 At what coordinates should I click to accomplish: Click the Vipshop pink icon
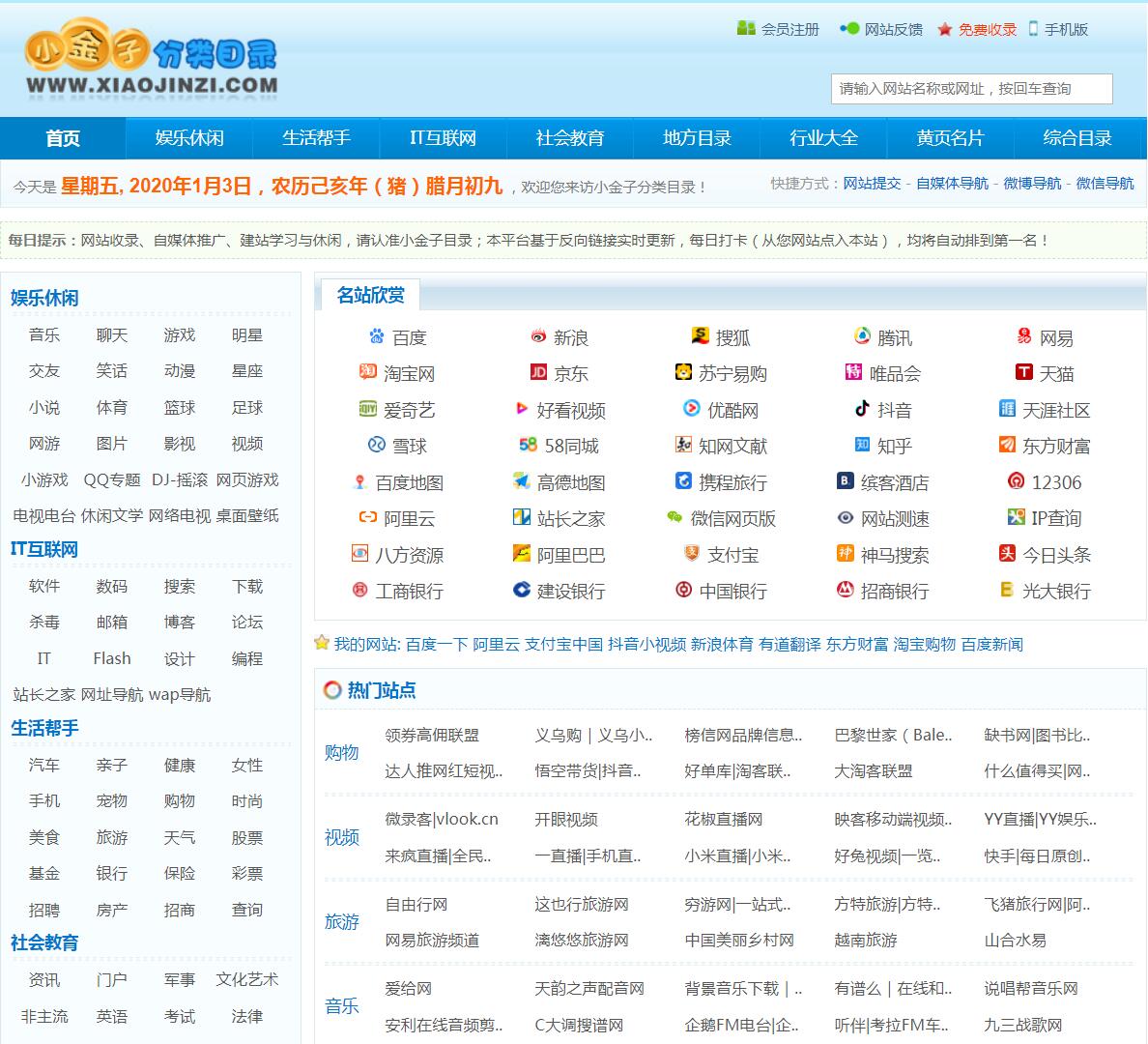click(x=853, y=372)
